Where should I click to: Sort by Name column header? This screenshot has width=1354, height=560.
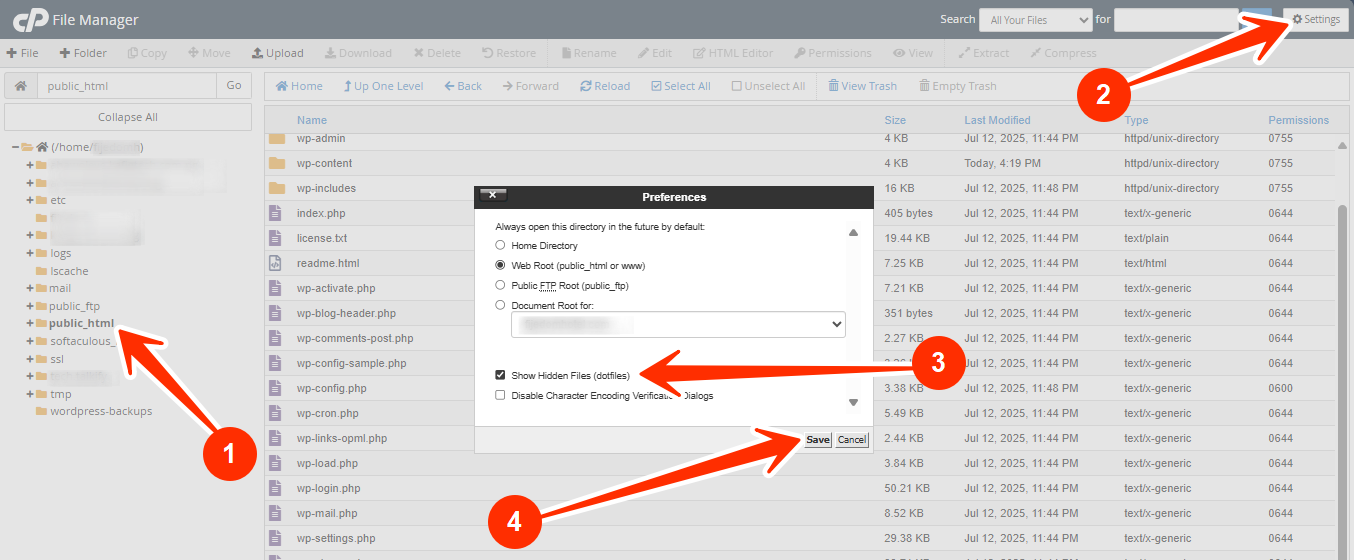click(312, 120)
